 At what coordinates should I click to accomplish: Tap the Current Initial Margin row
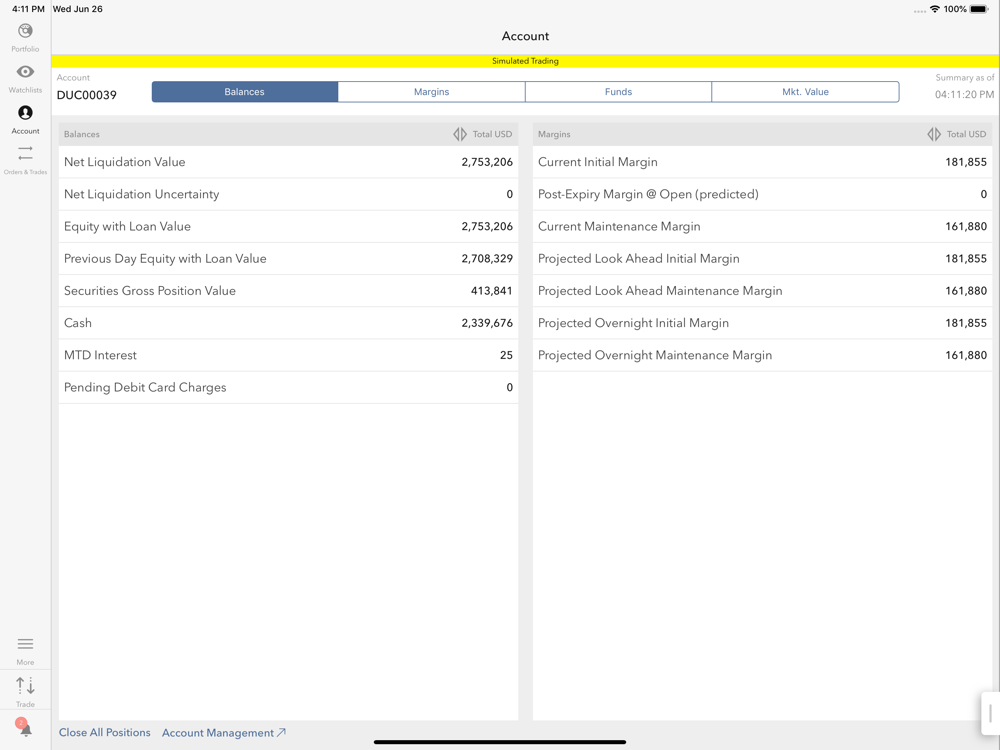762,162
